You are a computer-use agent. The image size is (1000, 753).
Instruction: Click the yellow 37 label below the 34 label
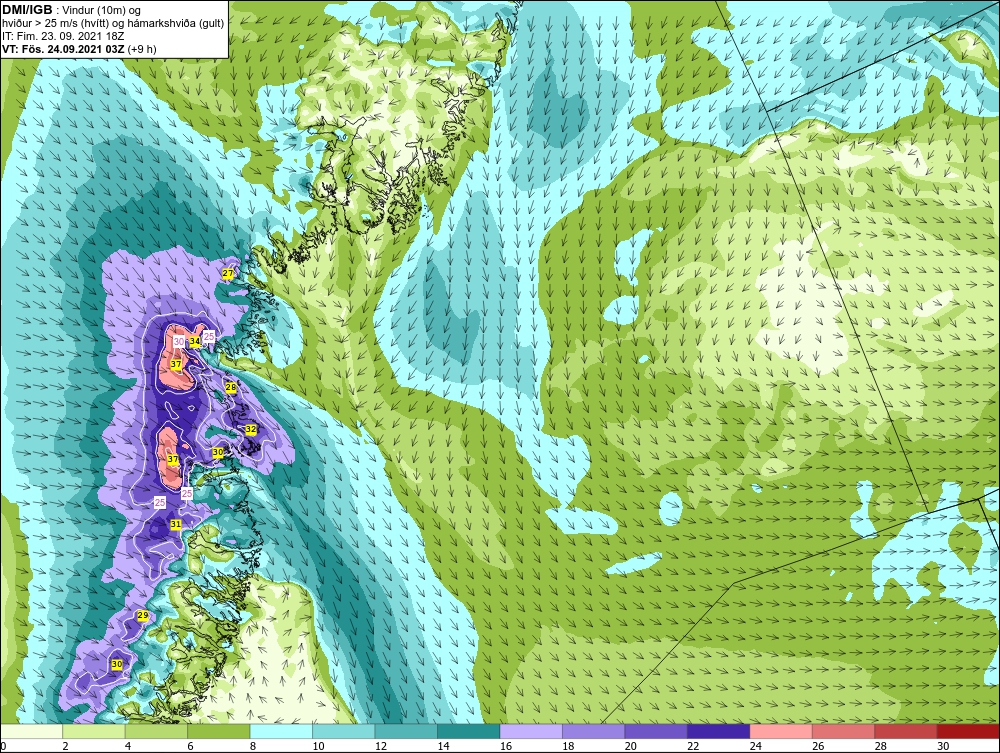176,364
